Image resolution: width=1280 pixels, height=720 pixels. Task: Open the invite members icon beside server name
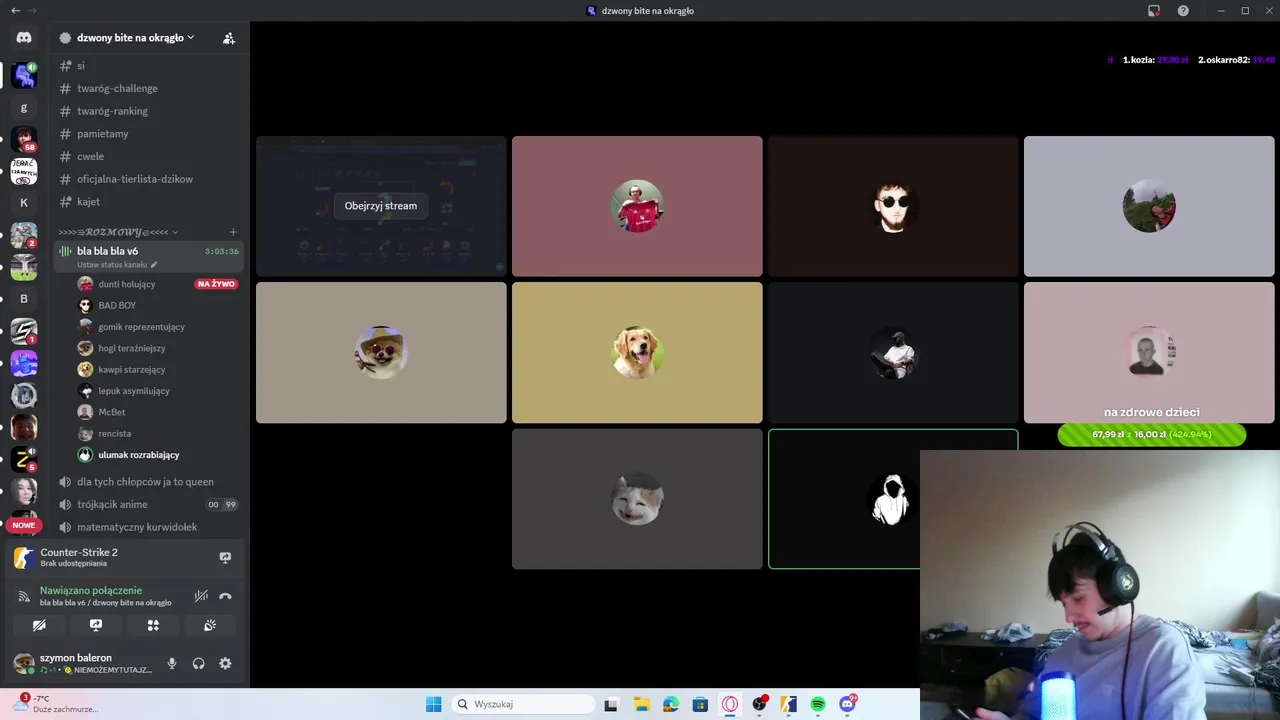pyautogui.click(x=229, y=38)
